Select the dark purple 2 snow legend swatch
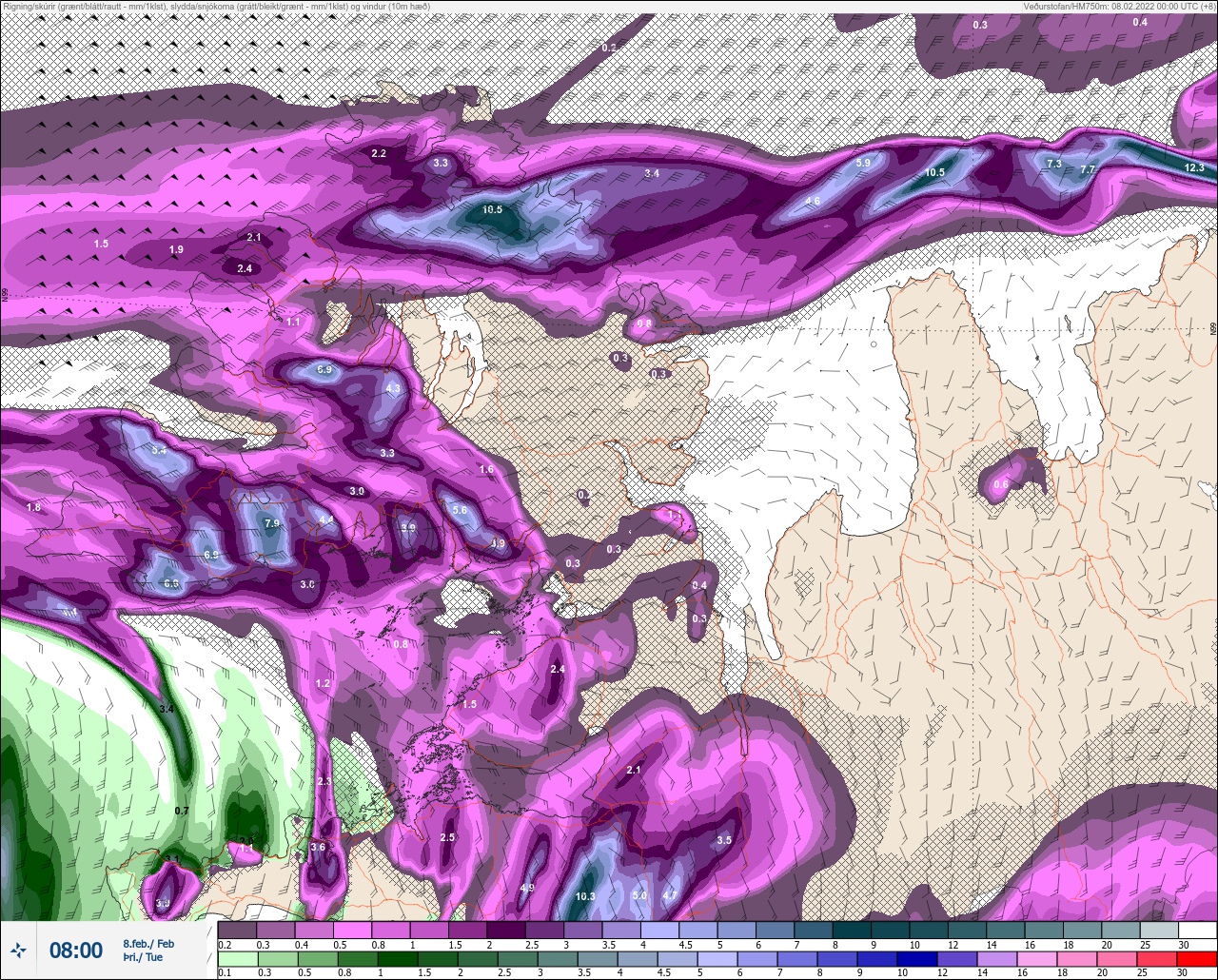The image size is (1218, 980). 505,930
